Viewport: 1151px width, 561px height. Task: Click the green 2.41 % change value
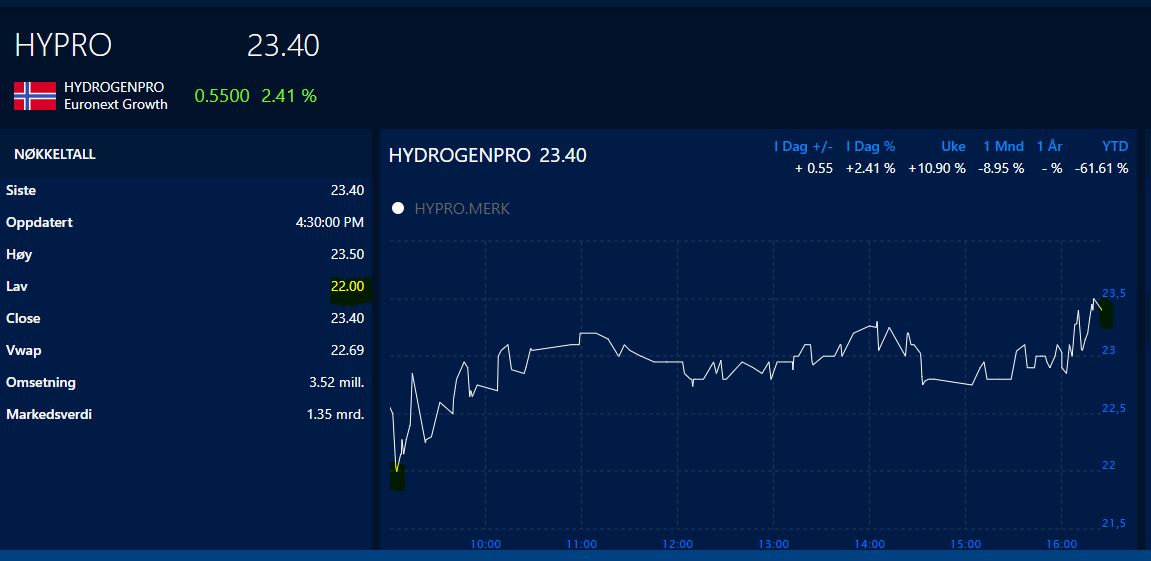[289, 95]
